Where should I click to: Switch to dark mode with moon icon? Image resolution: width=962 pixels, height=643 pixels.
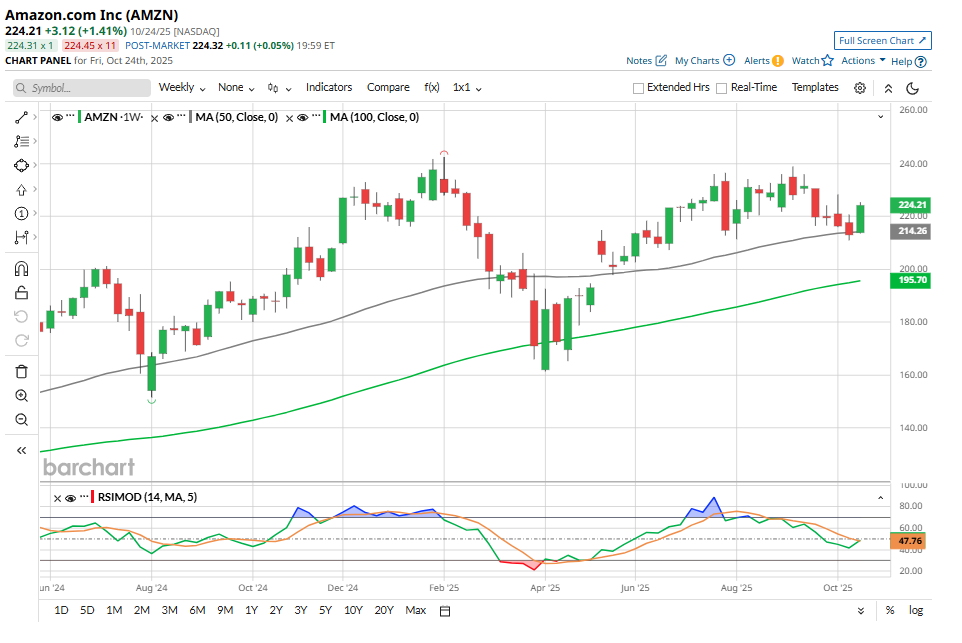click(x=912, y=88)
